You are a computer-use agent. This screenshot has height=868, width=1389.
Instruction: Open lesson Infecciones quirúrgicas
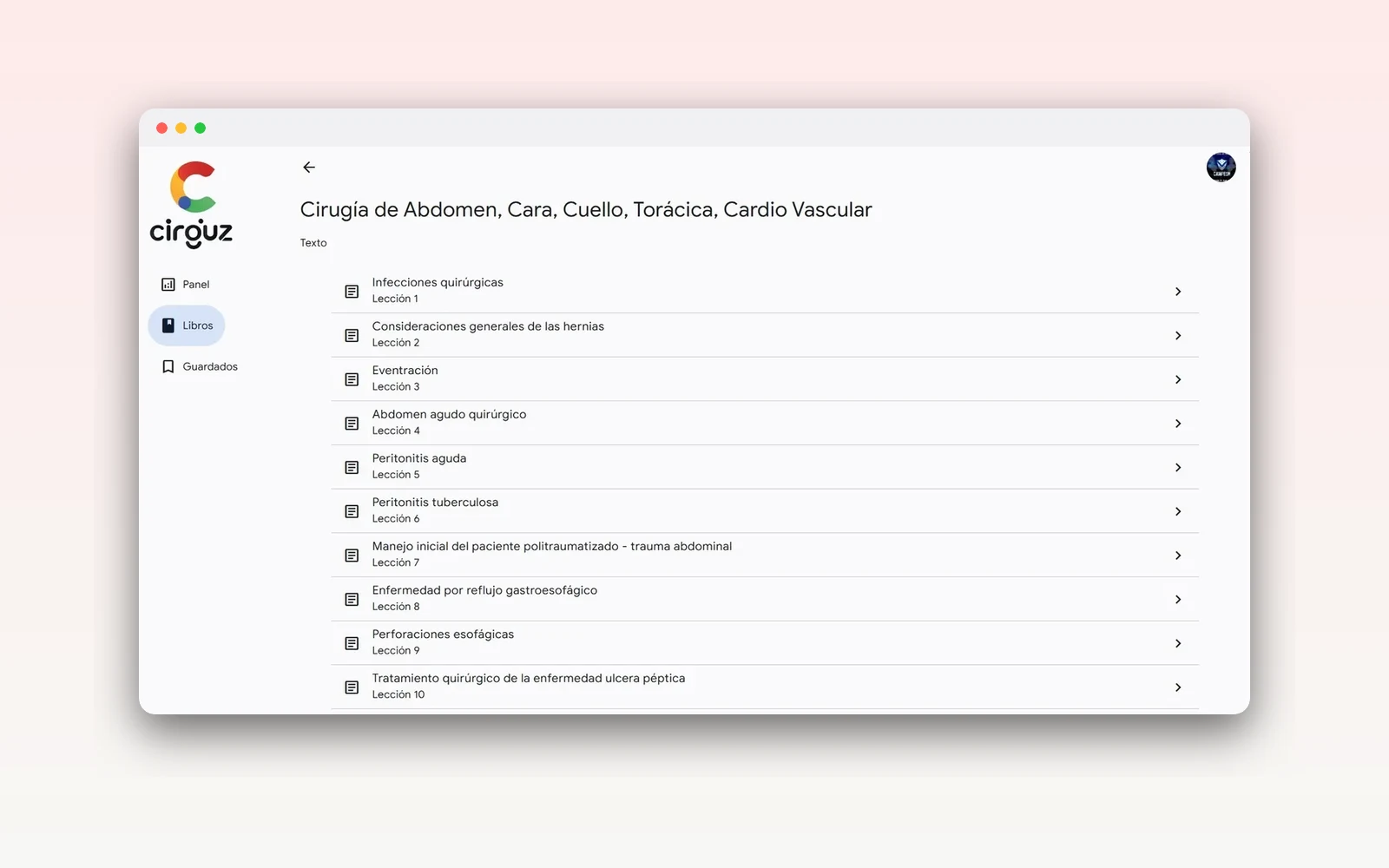coord(438,282)
